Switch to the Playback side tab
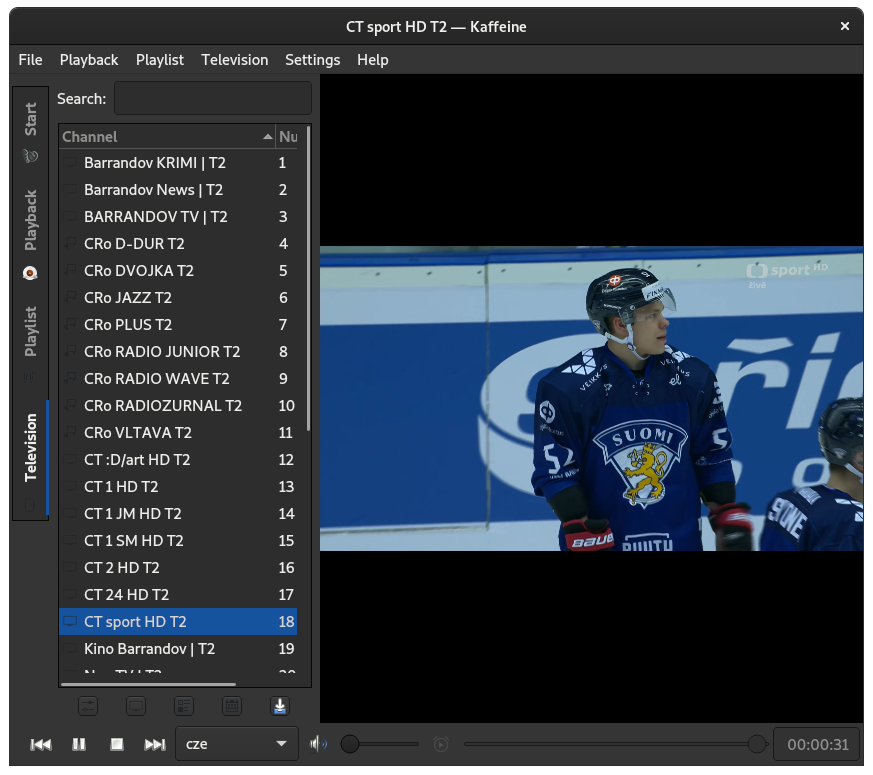 [31, 234]
